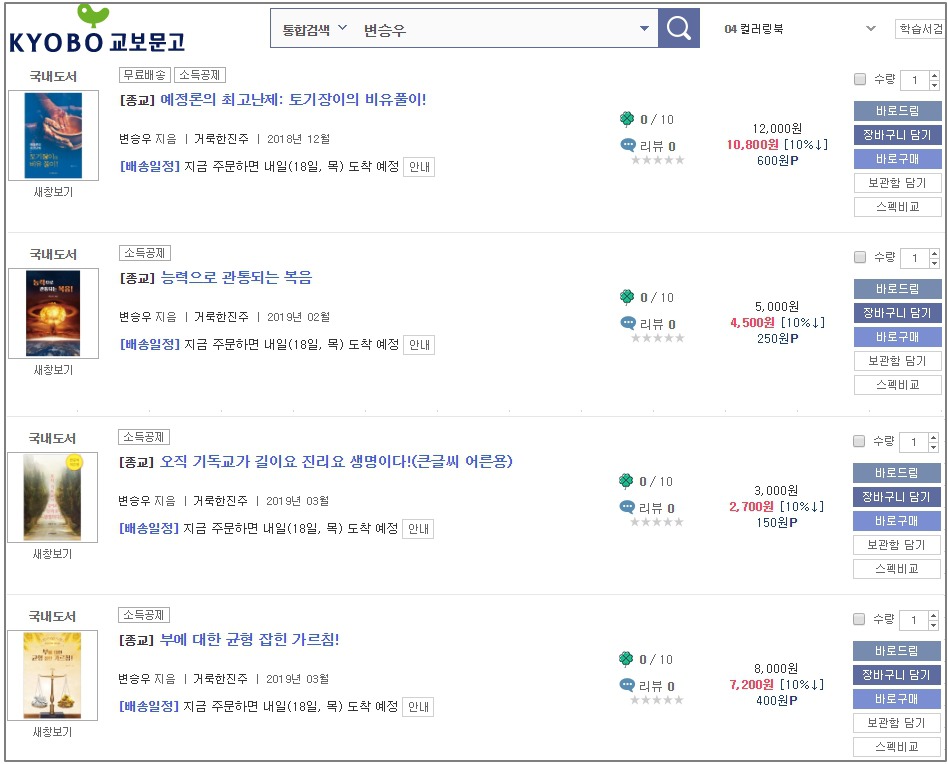Expand the search box suggestion arrow
948x764 pixels.
tap(644, 28)
